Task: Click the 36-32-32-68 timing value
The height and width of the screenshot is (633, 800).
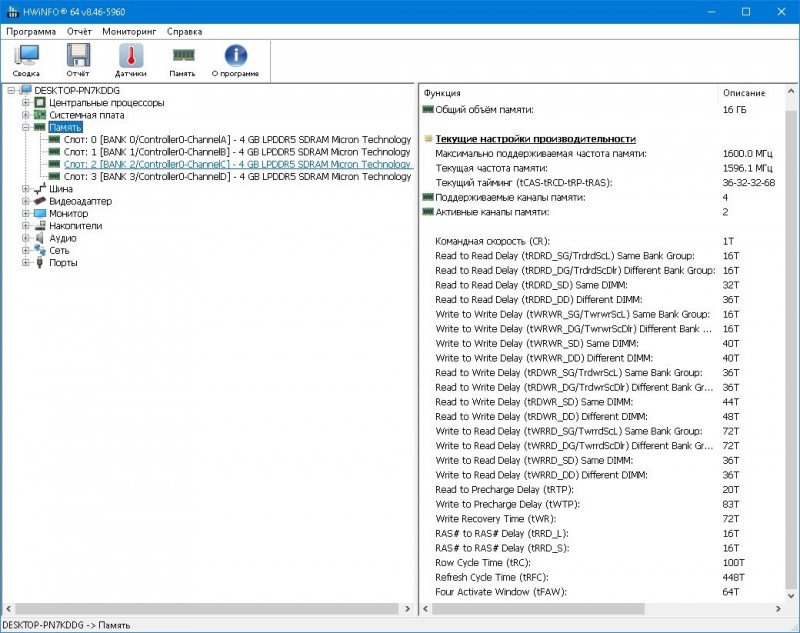Action: coord(748,183)
